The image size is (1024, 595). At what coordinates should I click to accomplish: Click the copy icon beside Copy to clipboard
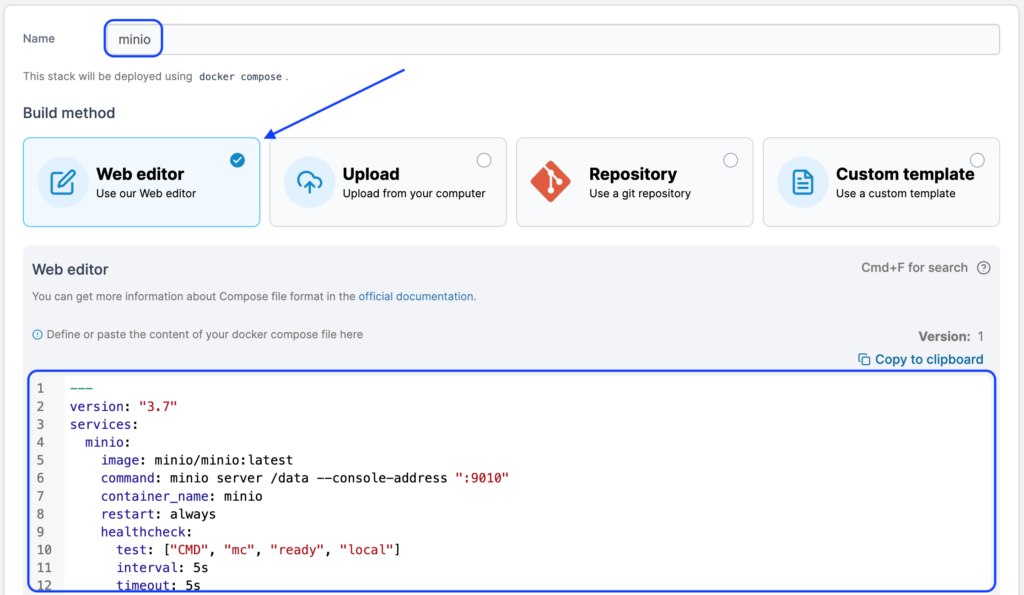click(864, 359)
